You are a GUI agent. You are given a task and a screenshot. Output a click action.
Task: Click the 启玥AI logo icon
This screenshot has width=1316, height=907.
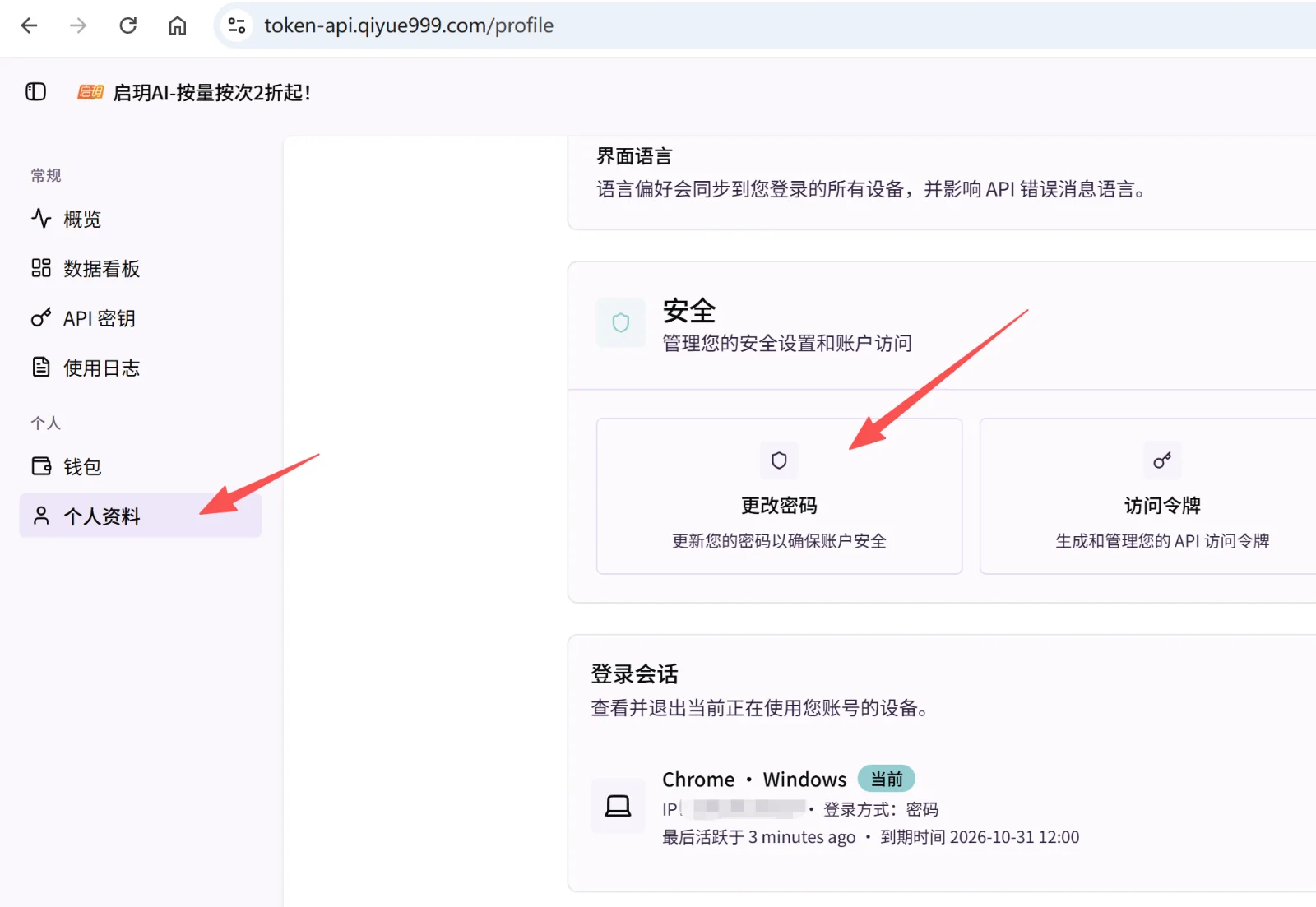pos(90,92)
